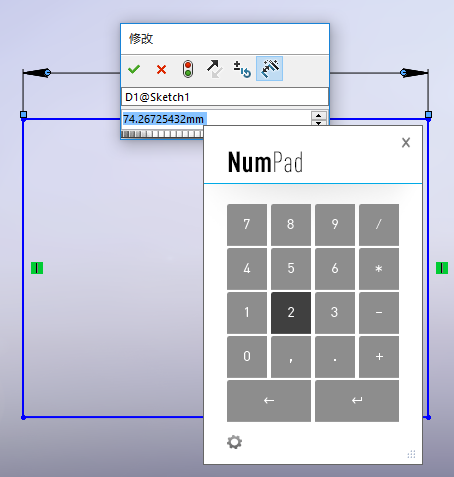Tap the NumPad return arrow key

pyautogui.click(x=357, y=401)
